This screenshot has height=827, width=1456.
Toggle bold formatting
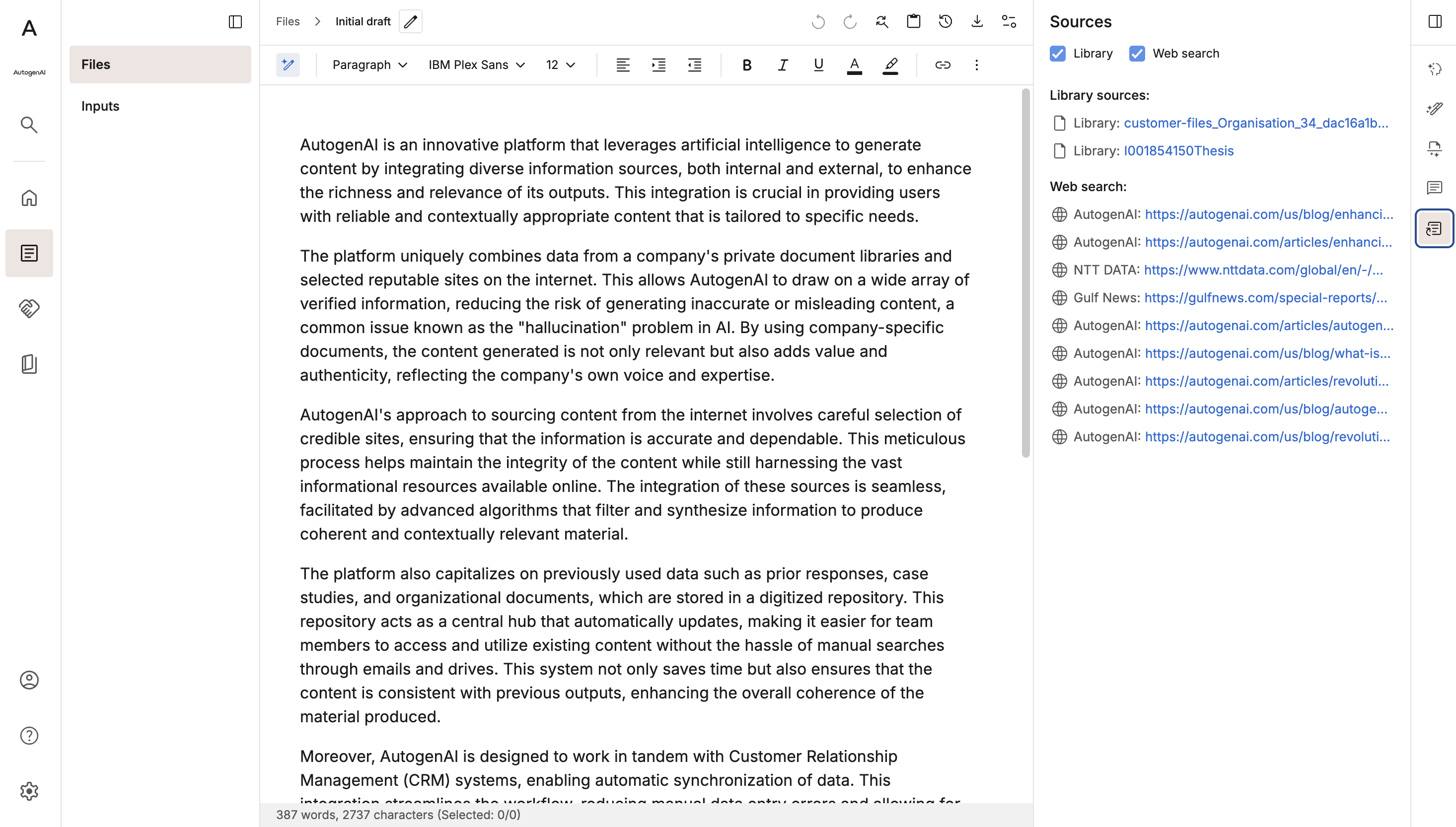pyautogui.click(x=747, y=65)
